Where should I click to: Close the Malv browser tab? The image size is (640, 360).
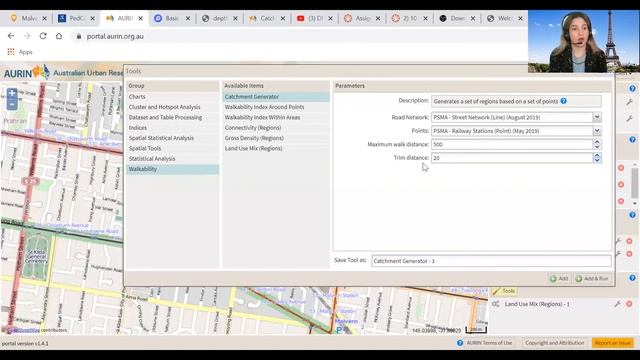point(44,18)
